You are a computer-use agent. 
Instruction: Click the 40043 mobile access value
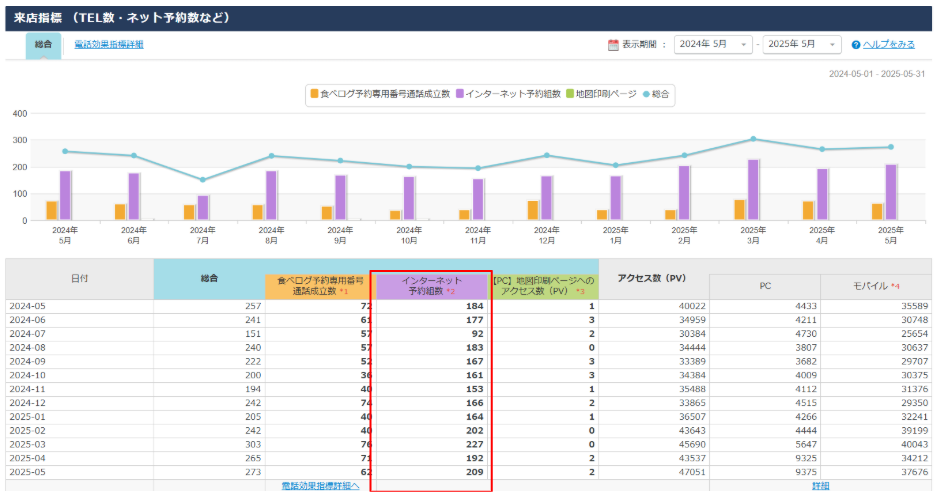click(915, 444)
